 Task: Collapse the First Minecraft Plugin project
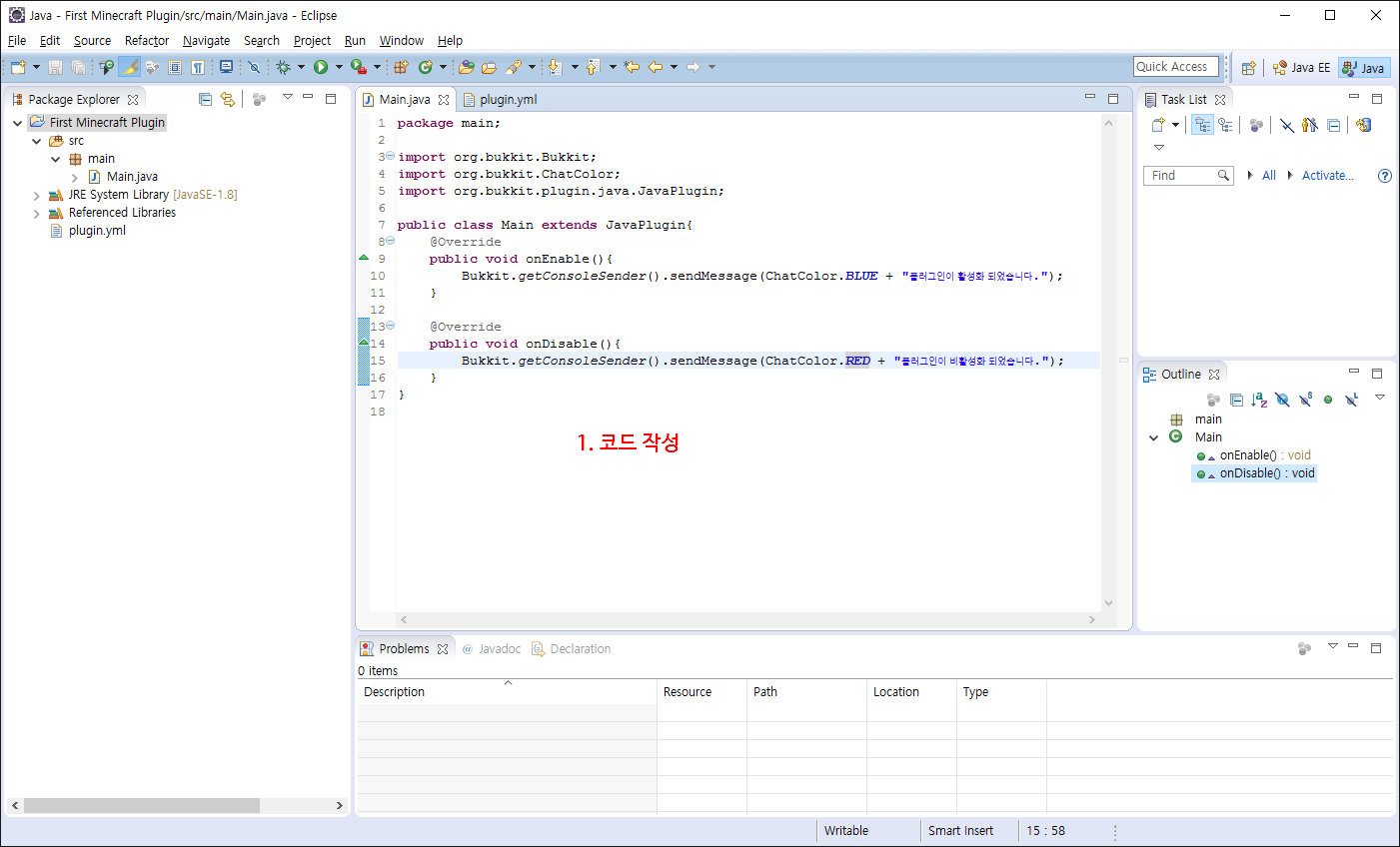pos(18,123)
